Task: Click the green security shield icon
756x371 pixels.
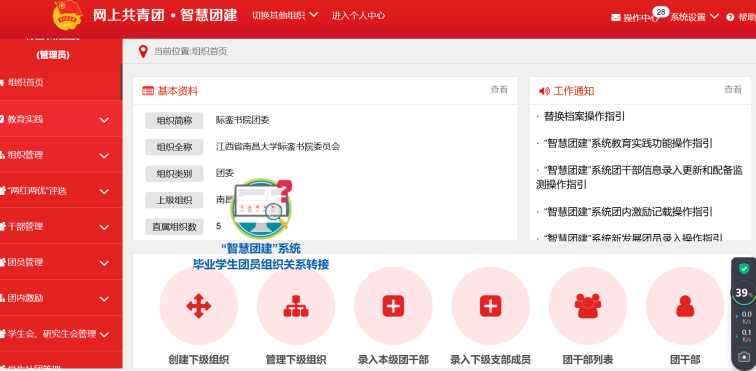Action: pyautogui.click(x=744, y=268)
